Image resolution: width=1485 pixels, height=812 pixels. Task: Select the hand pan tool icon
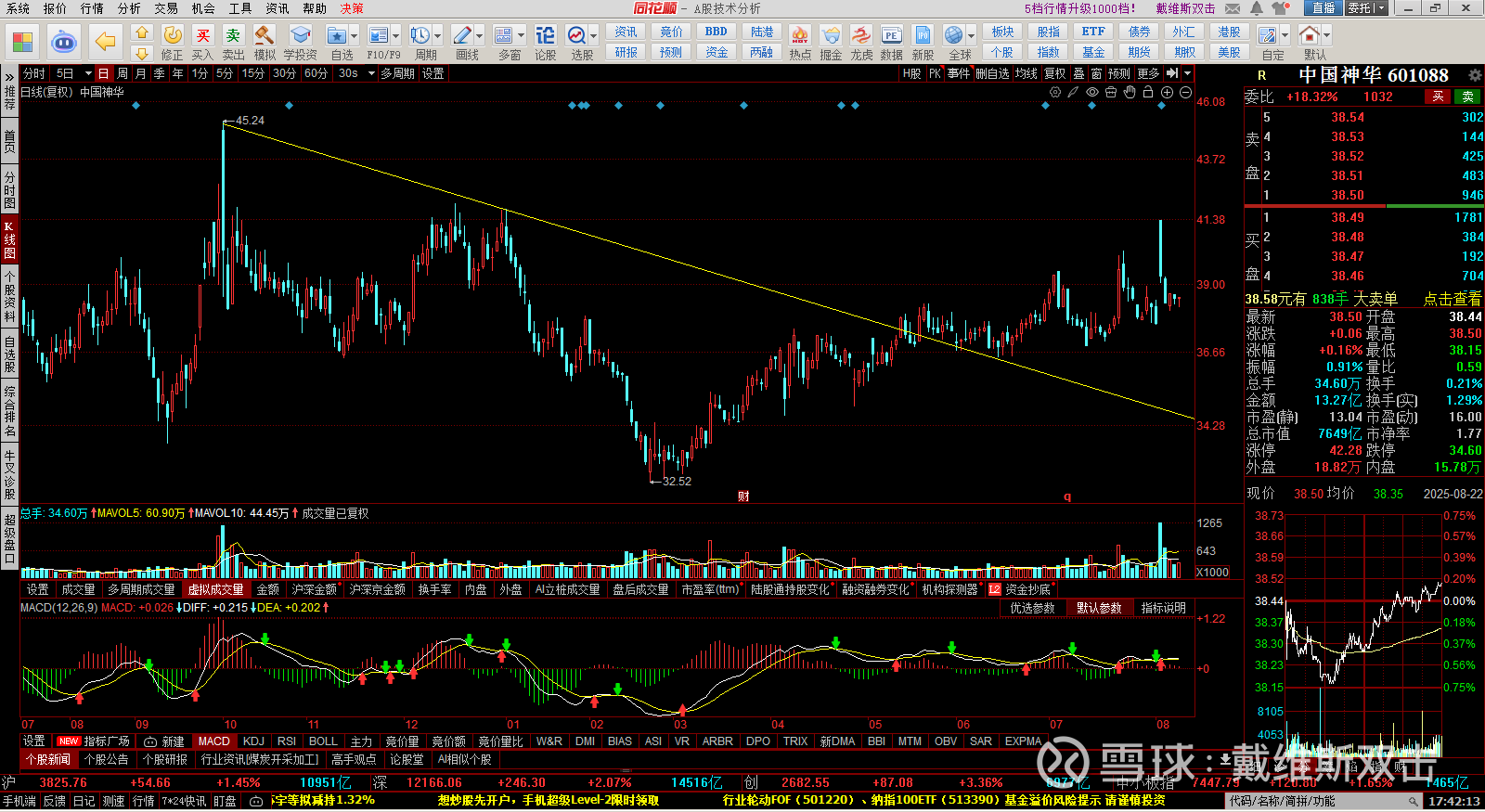[1130, 92]
